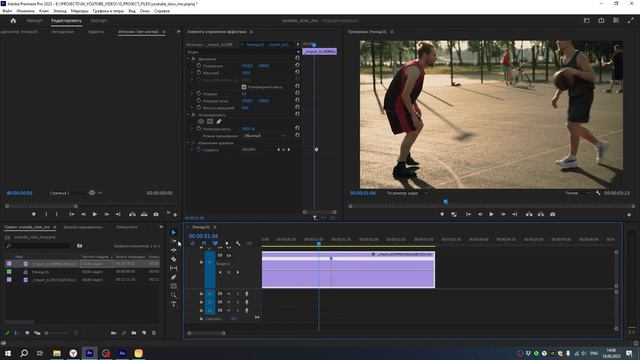Reset the Scale parameter
Viewport: 640px width, 360px height.
297,72
